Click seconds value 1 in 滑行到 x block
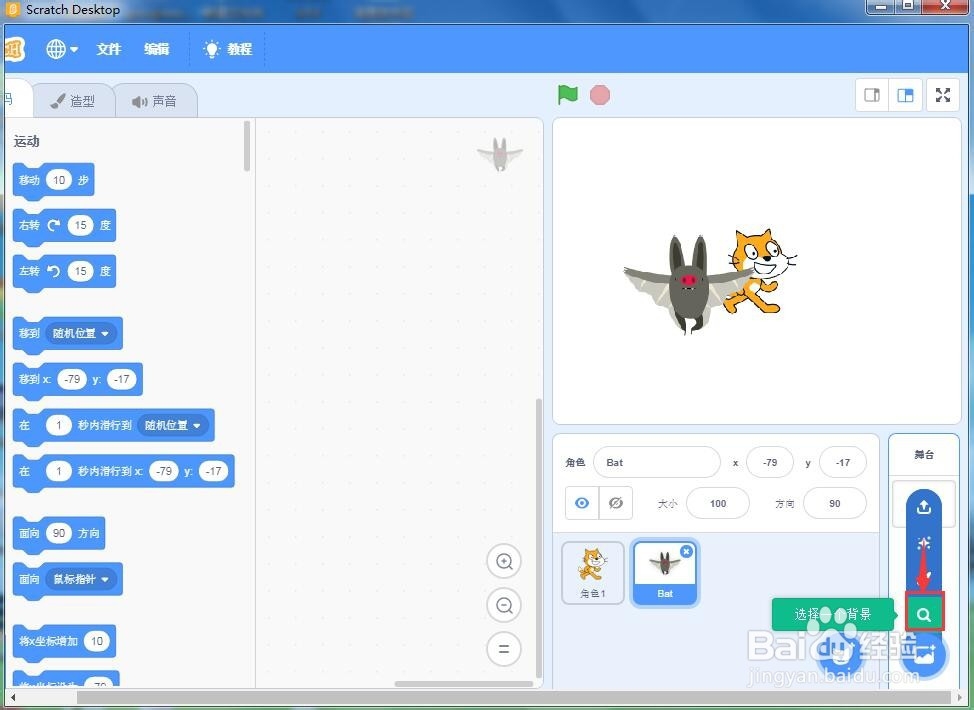Screen dimensions: 974x710 click(58, 471)
